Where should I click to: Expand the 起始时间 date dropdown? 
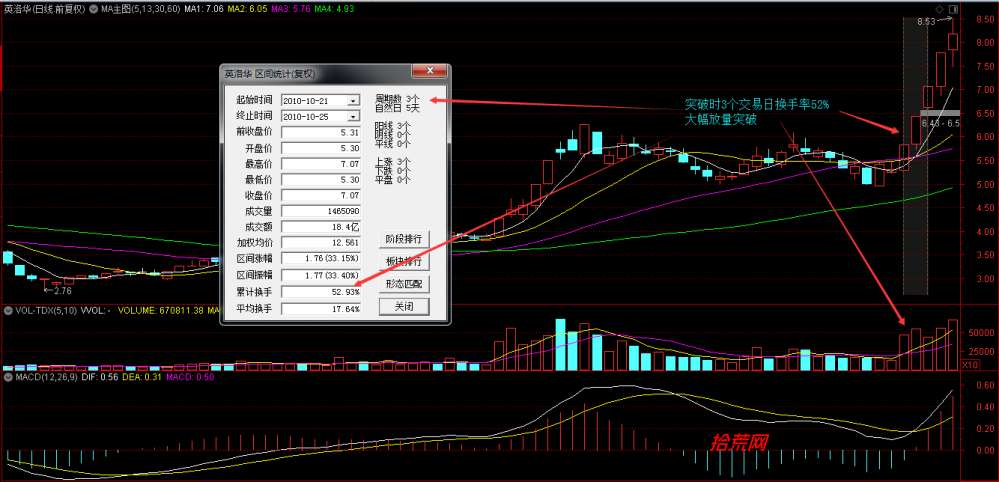point(352,101)
